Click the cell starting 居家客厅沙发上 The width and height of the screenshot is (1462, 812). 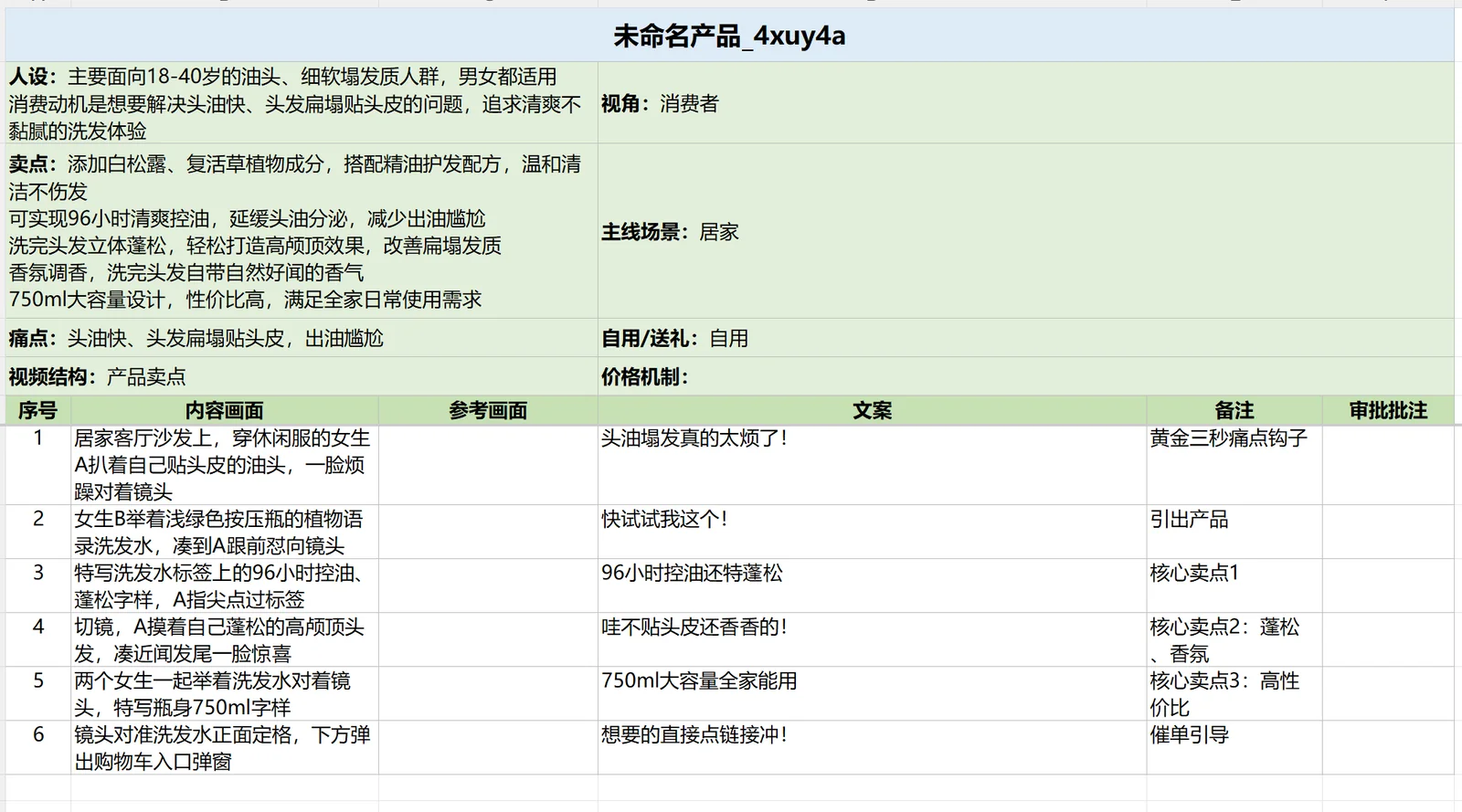[225, 465]
